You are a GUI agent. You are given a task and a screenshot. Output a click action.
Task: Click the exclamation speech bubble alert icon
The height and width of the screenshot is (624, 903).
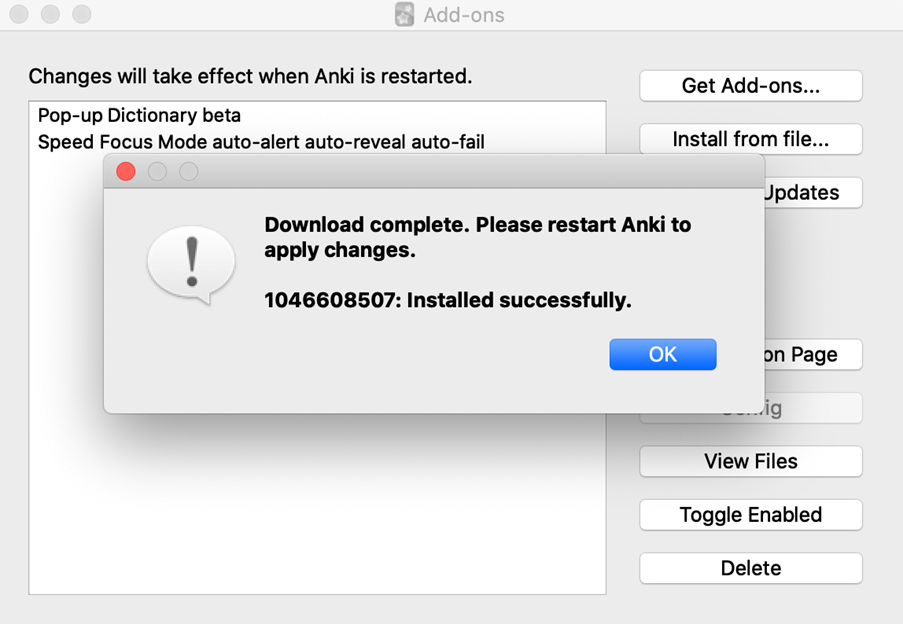click(191, 265)
